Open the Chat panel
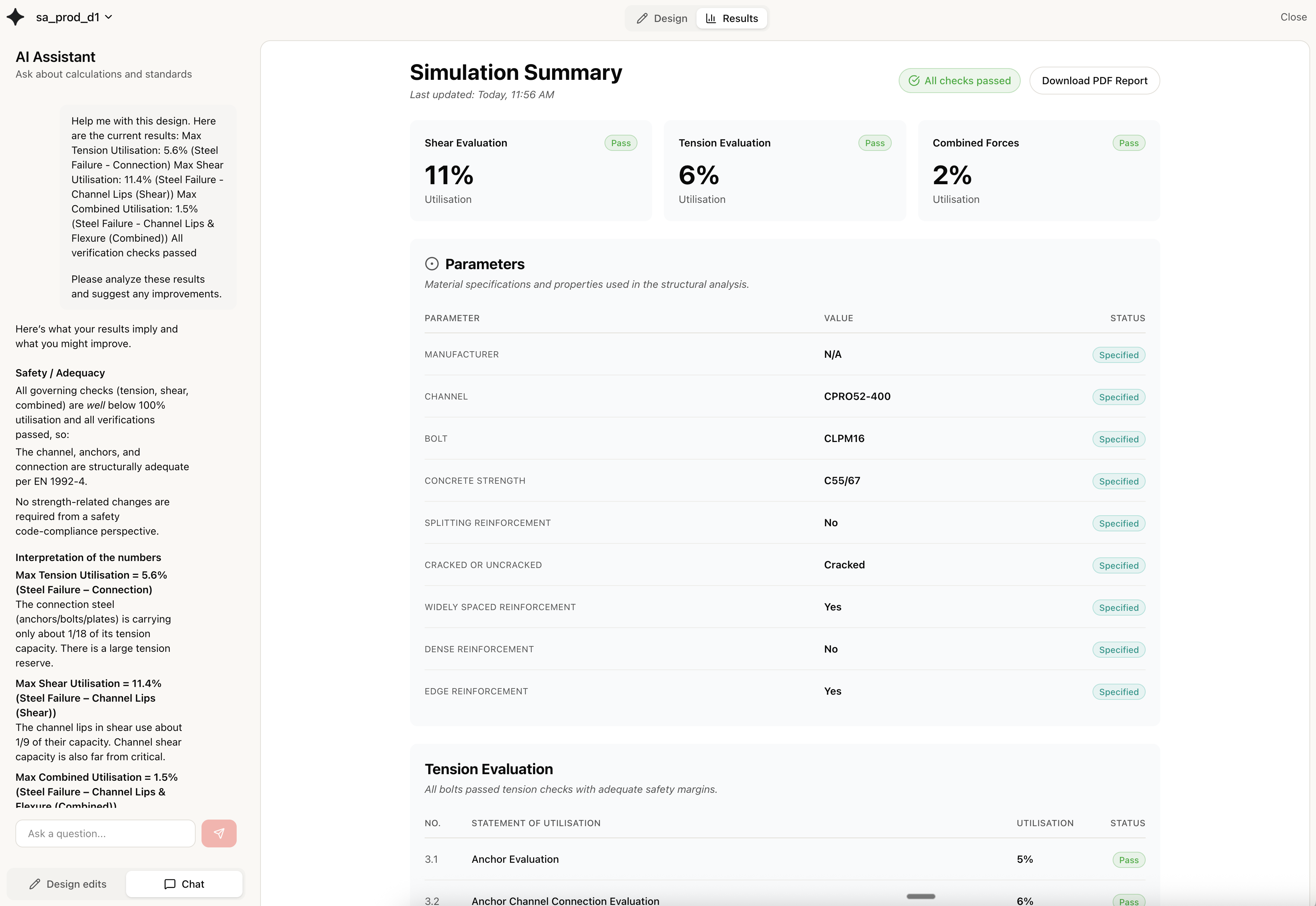1316x906 pixels. [x=184, y=884]
